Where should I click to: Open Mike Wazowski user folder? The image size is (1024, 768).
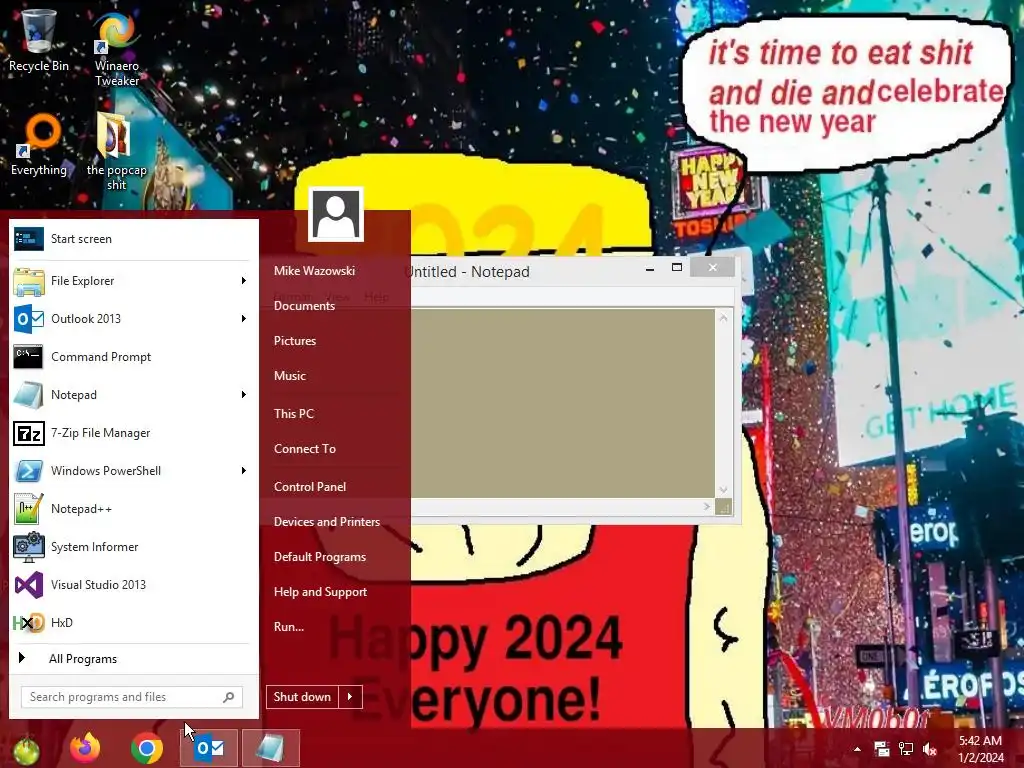314,270
